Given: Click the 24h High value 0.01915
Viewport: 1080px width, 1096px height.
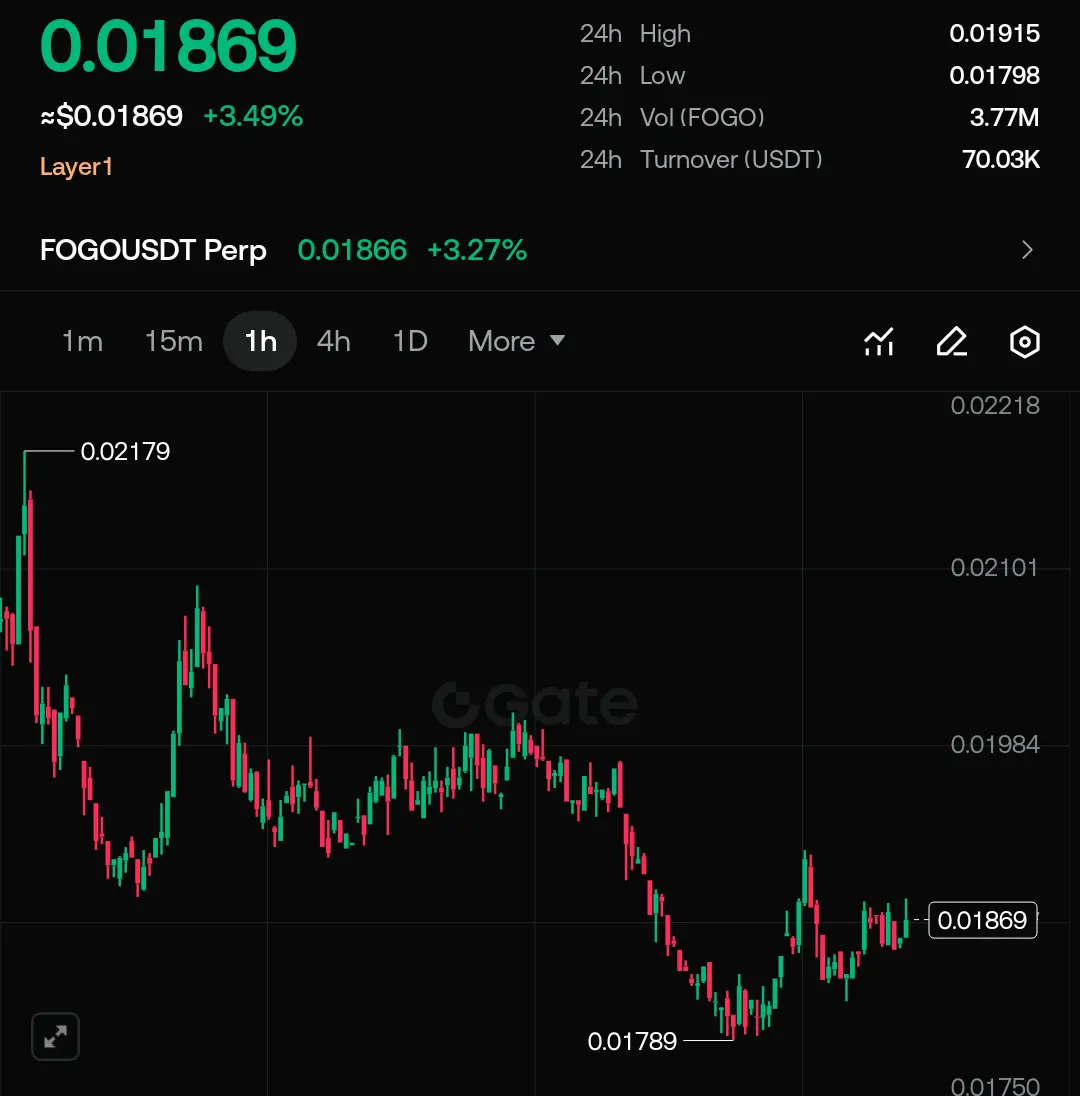Looking at the screenshot, I should 994,34.
